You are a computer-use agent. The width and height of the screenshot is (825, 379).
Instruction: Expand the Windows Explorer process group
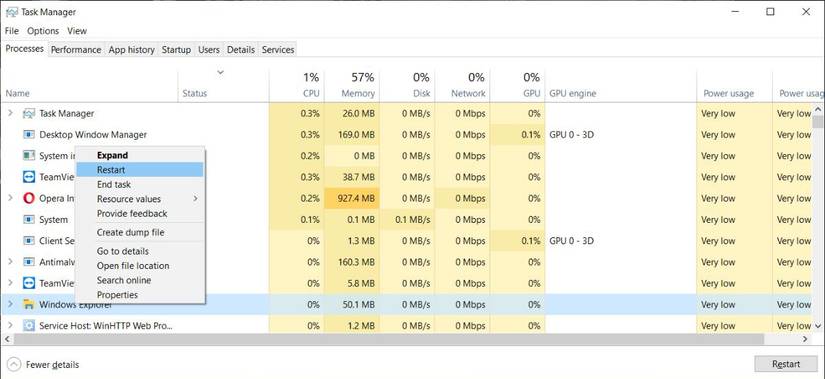tap(10, 304)
